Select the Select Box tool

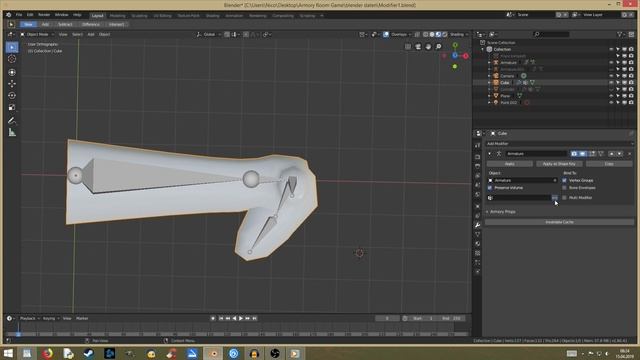pos(12,47)
